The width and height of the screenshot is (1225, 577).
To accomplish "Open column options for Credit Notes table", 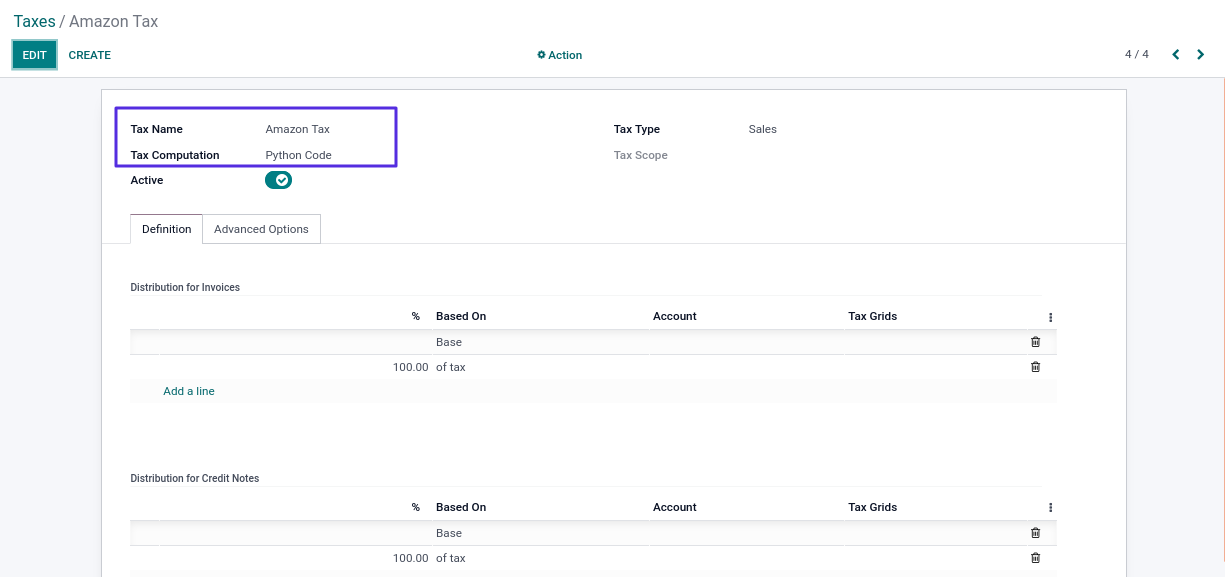I will tap(1050, 508).
